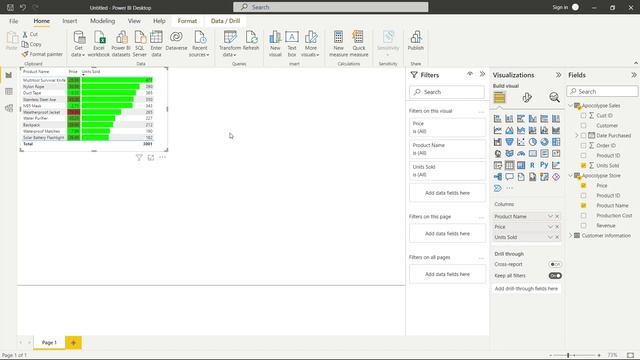Select the stacked bar chart visual

click(x=498, y=119)
